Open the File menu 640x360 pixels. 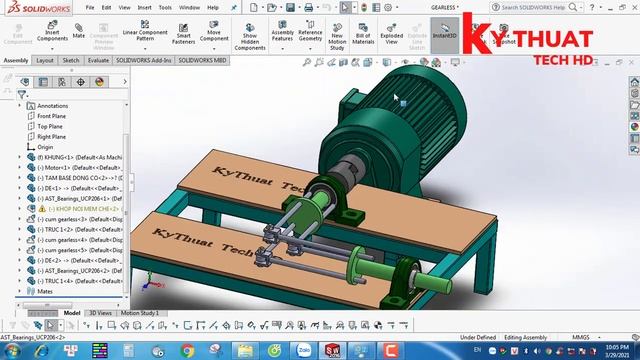click(x=90, y=7)
